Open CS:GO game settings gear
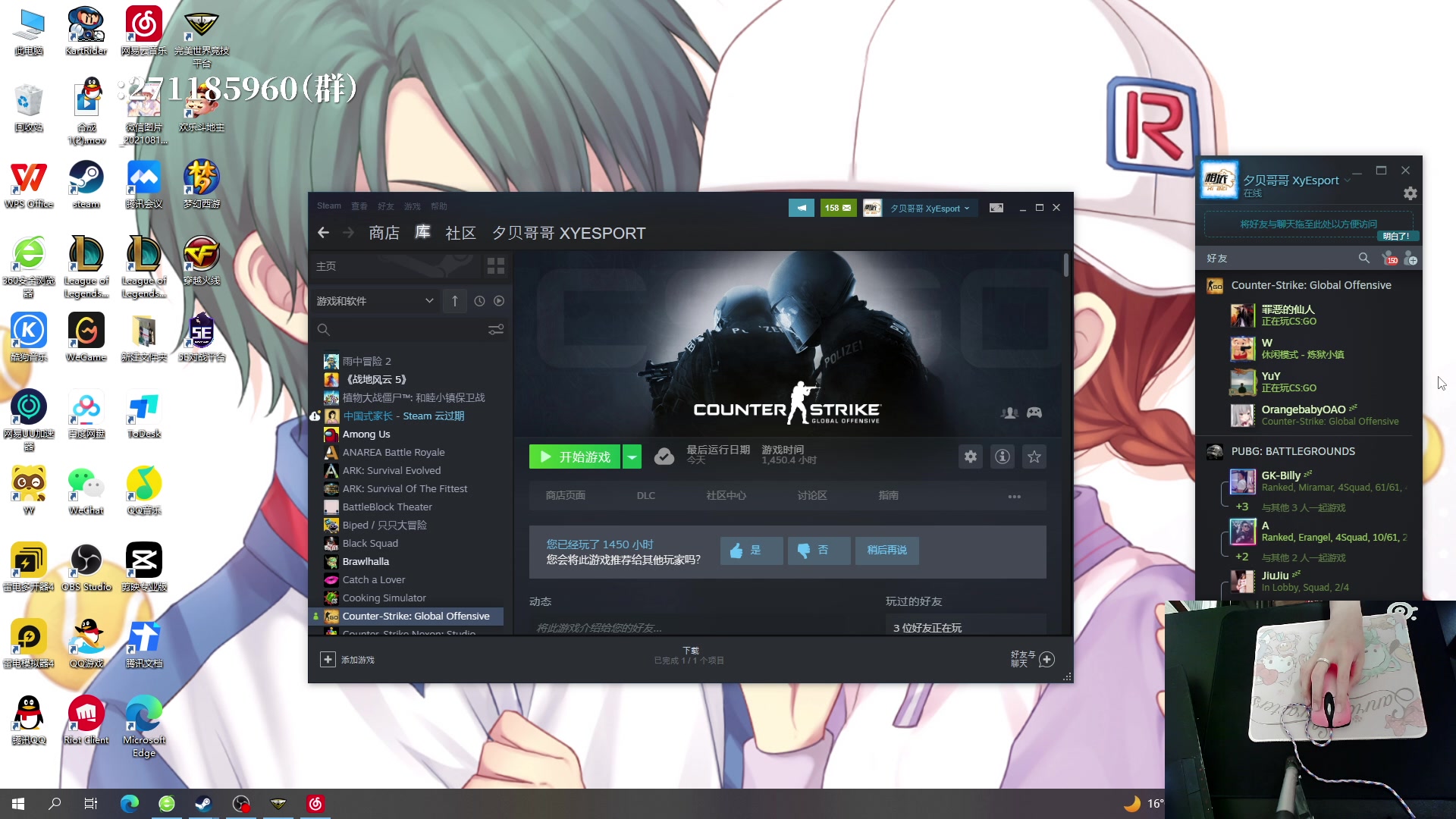Image resolution: width=1456 pixels, height=819 pixels. point(971,457)
